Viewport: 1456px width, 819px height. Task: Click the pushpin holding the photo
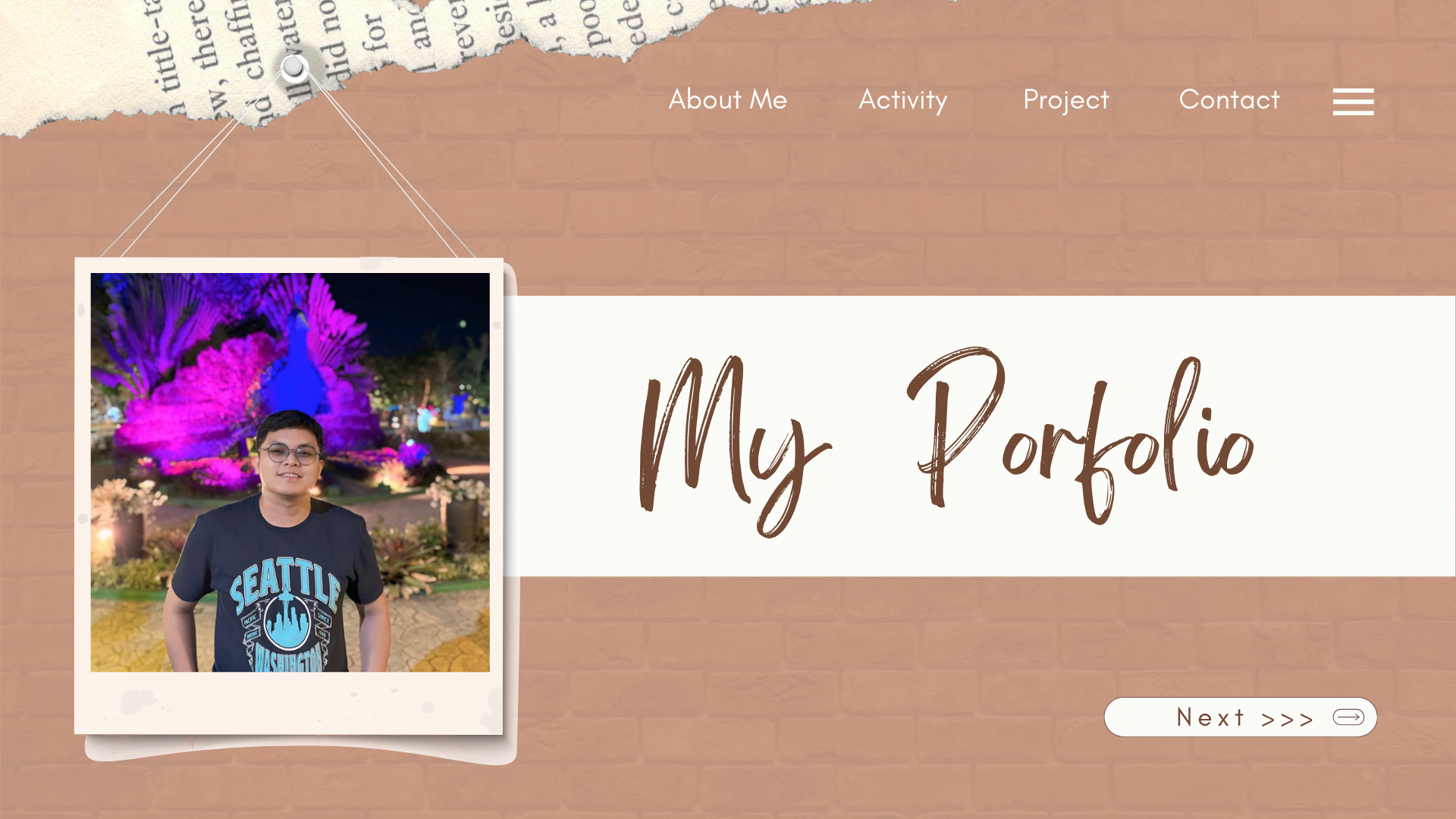point(294,68)
